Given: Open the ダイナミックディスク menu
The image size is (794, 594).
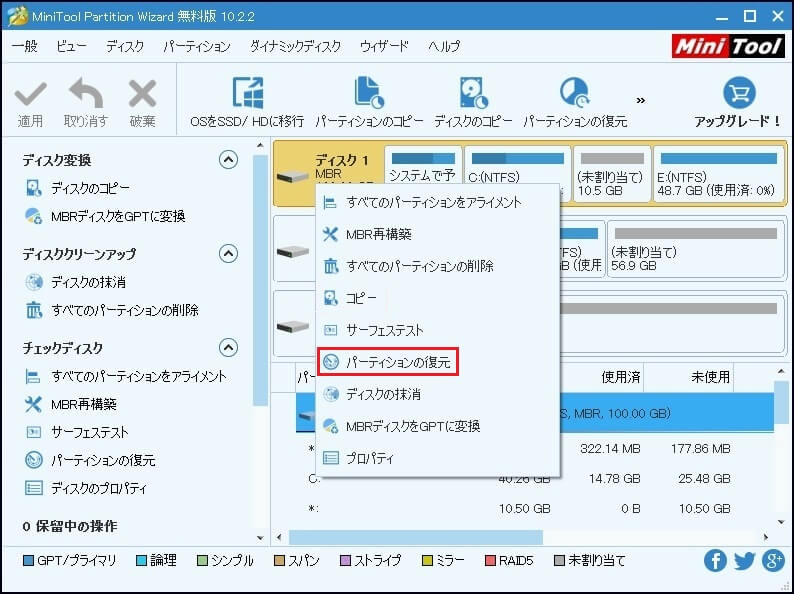Looking at the screenshot, I should pos(295,46).
